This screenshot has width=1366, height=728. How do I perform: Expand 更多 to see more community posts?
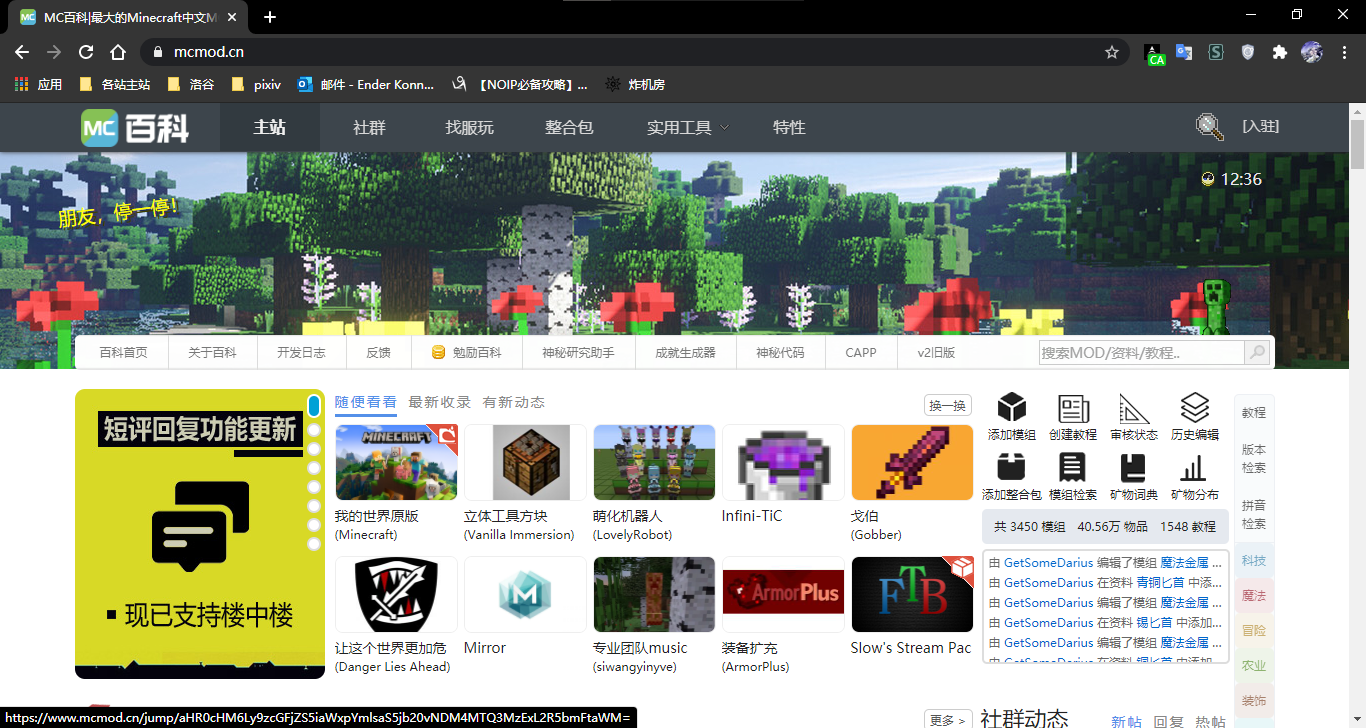click(947, 718)
